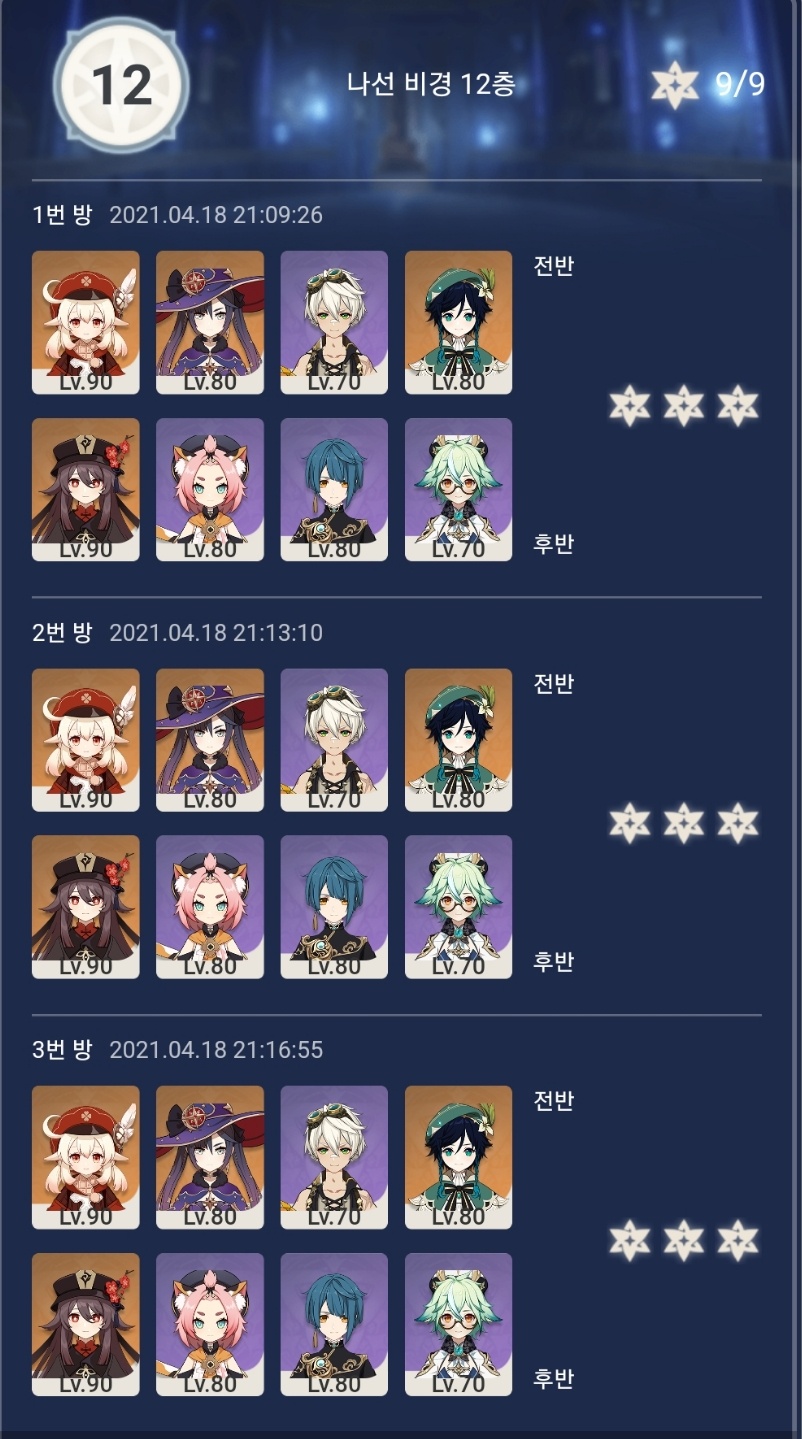Select Venti portrait in chamber 1 first half
The image size is (802, 1439).
pos(458,322)
